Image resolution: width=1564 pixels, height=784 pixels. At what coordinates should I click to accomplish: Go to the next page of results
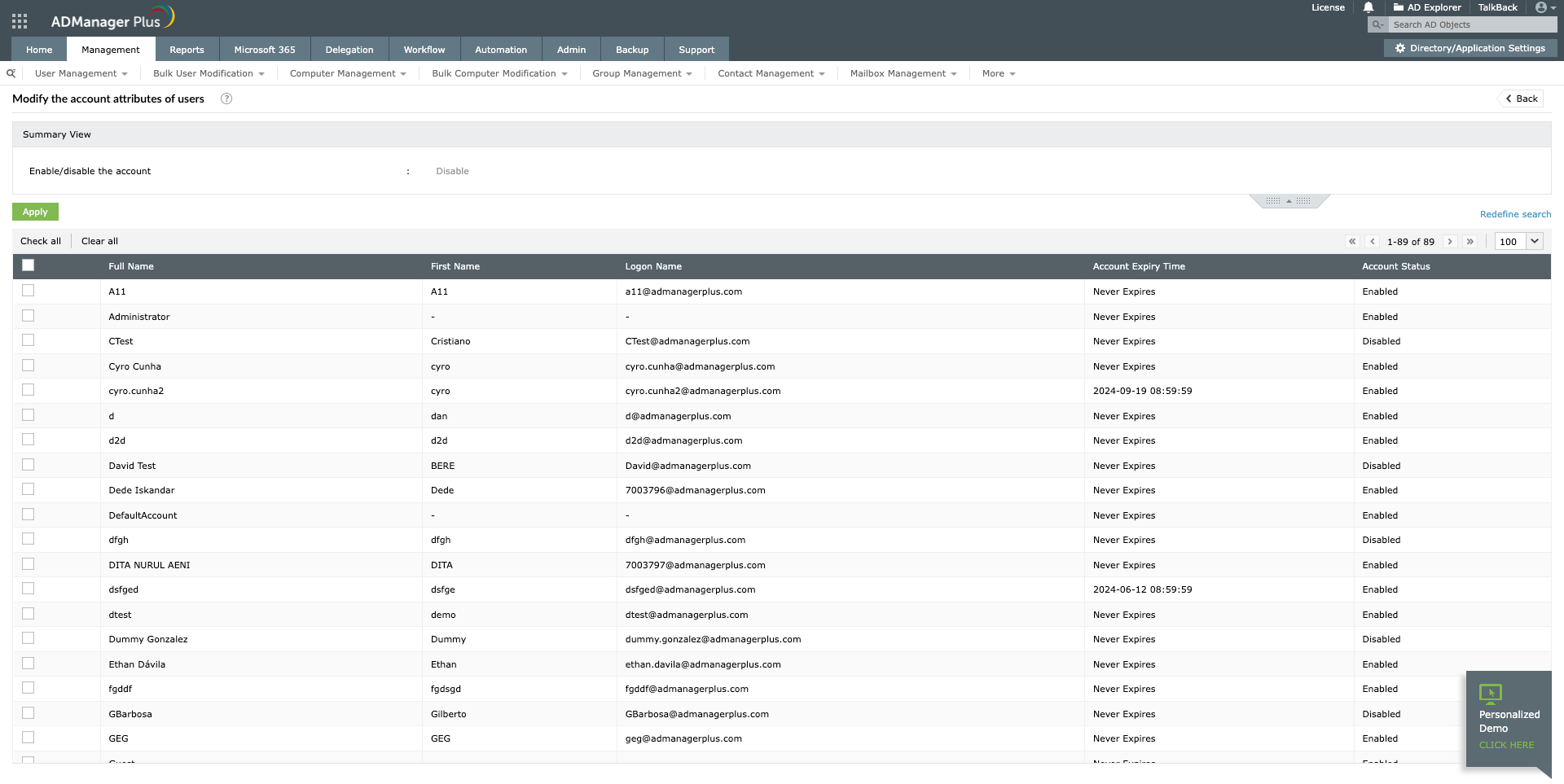[x=1450, y=241]
